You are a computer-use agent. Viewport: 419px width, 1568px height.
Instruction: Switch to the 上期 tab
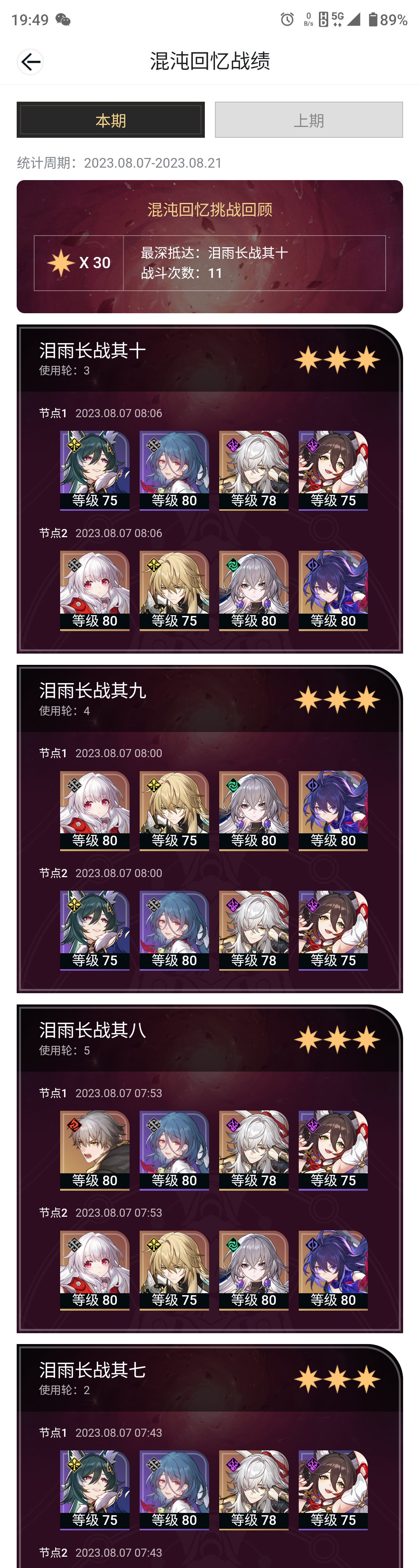tap(309, 120)
